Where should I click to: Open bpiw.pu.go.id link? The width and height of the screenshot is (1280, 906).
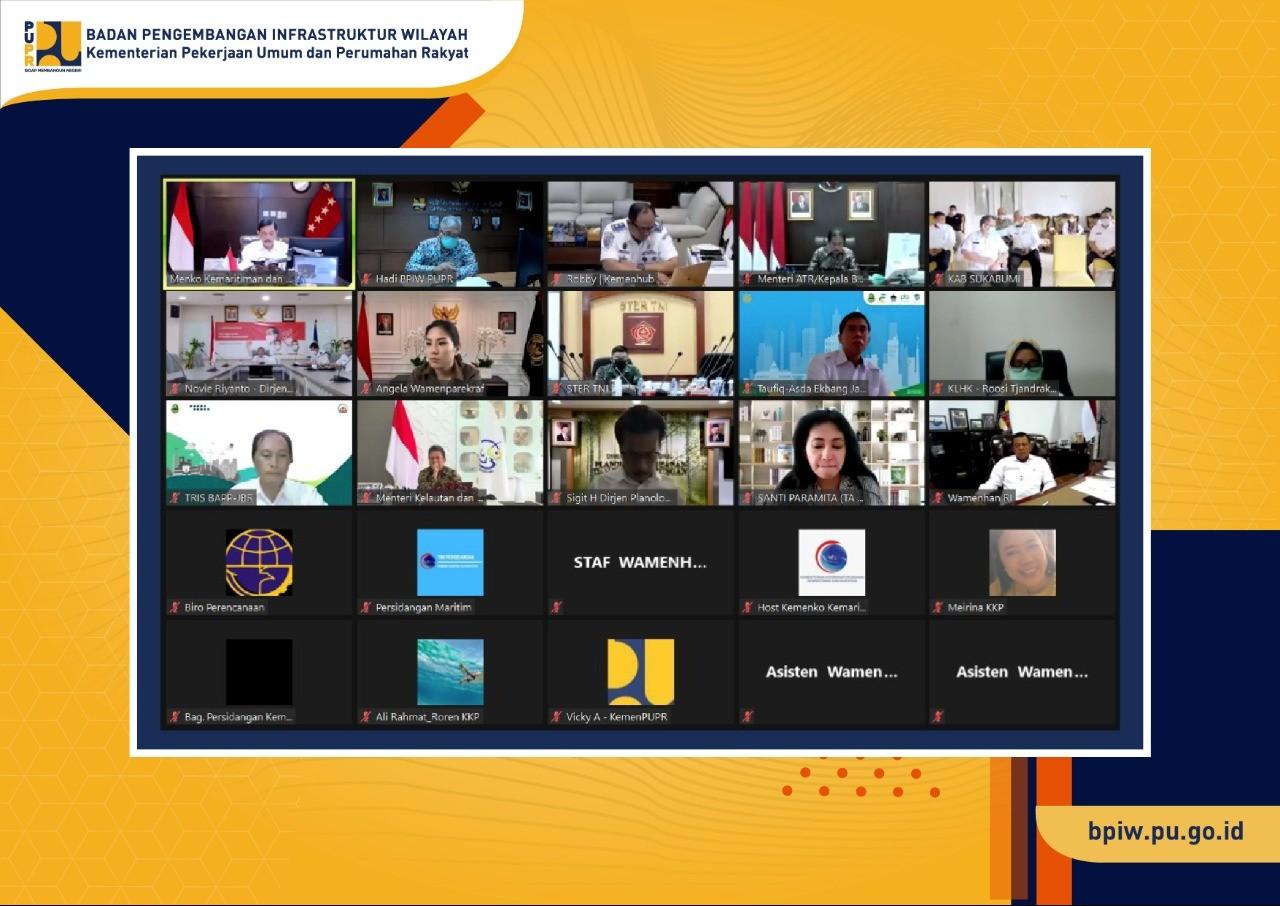point(1166,832)
